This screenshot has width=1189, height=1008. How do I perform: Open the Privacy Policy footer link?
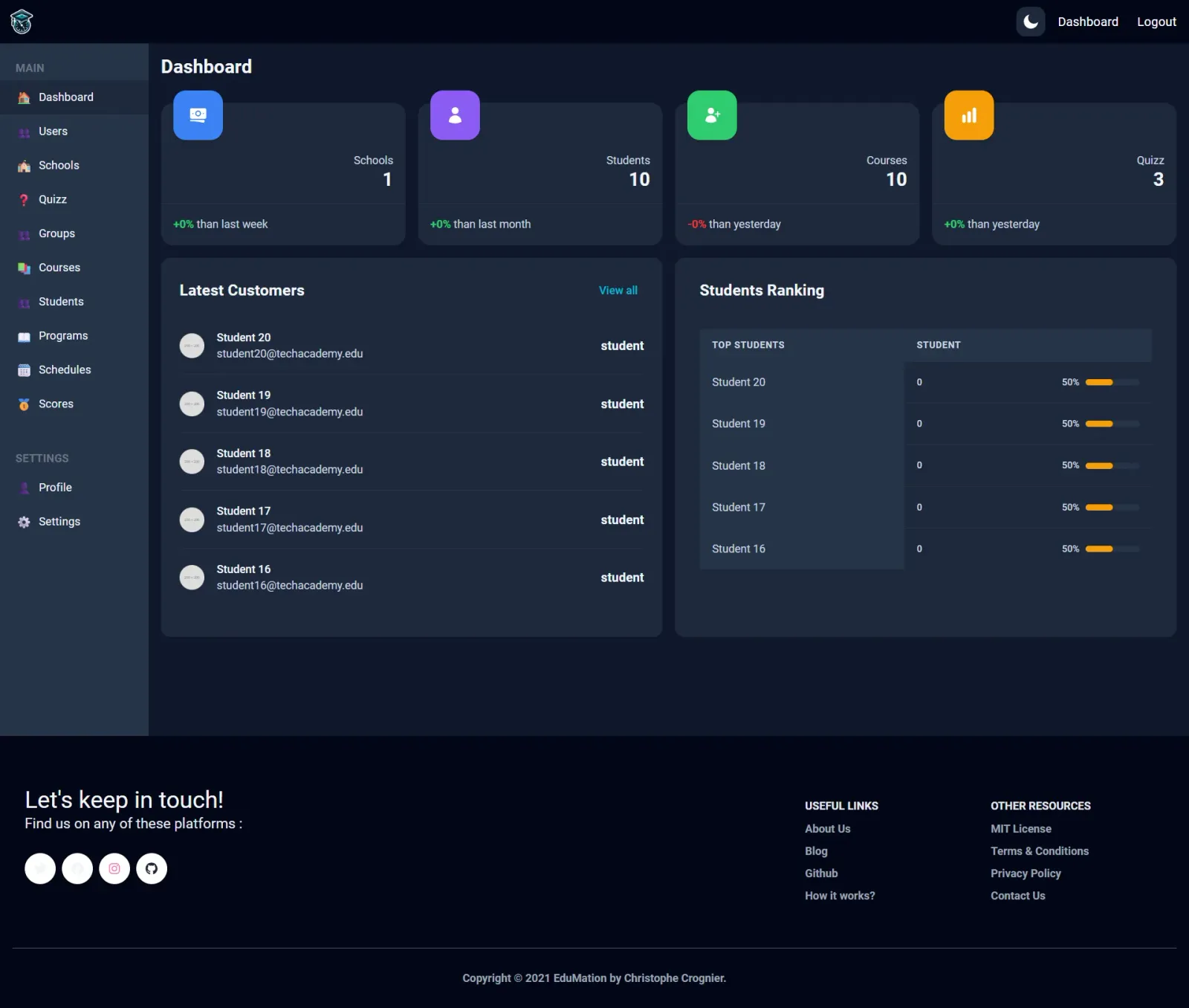click(1026, 873)
